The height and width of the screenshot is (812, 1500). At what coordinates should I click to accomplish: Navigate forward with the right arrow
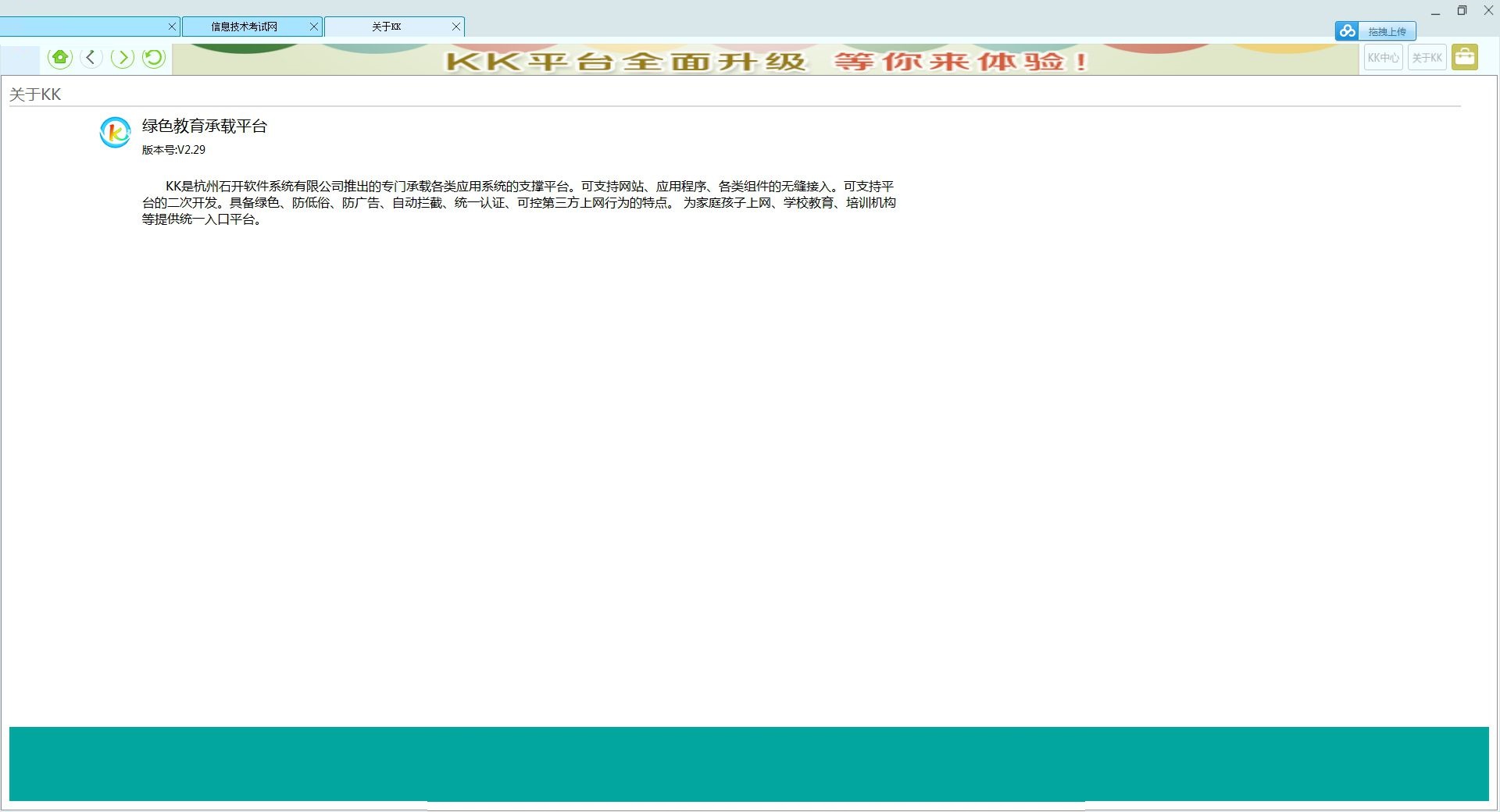pyautogui.click(x=123, y=58)
